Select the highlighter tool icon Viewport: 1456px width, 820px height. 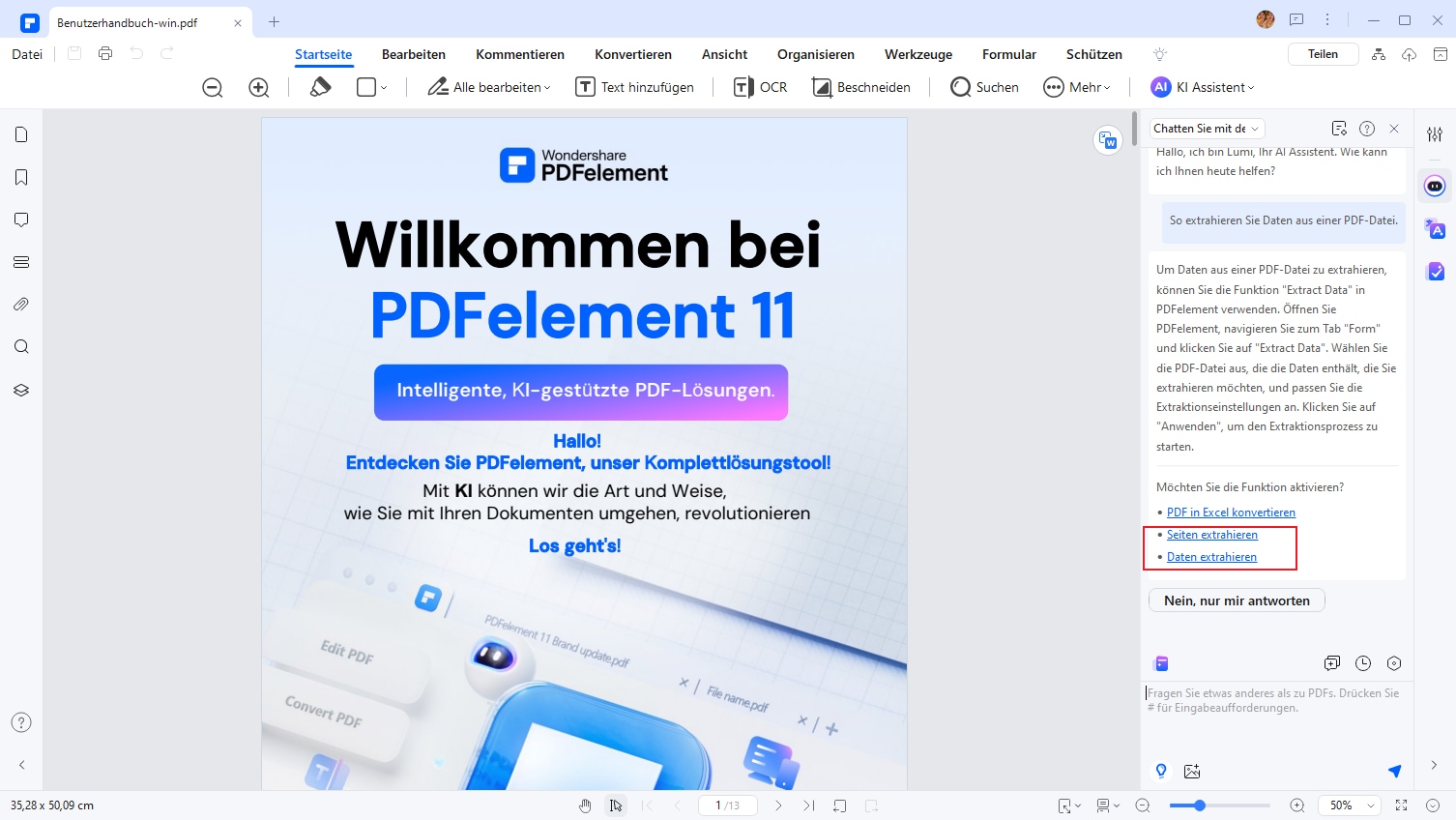(x=321, y=87)
